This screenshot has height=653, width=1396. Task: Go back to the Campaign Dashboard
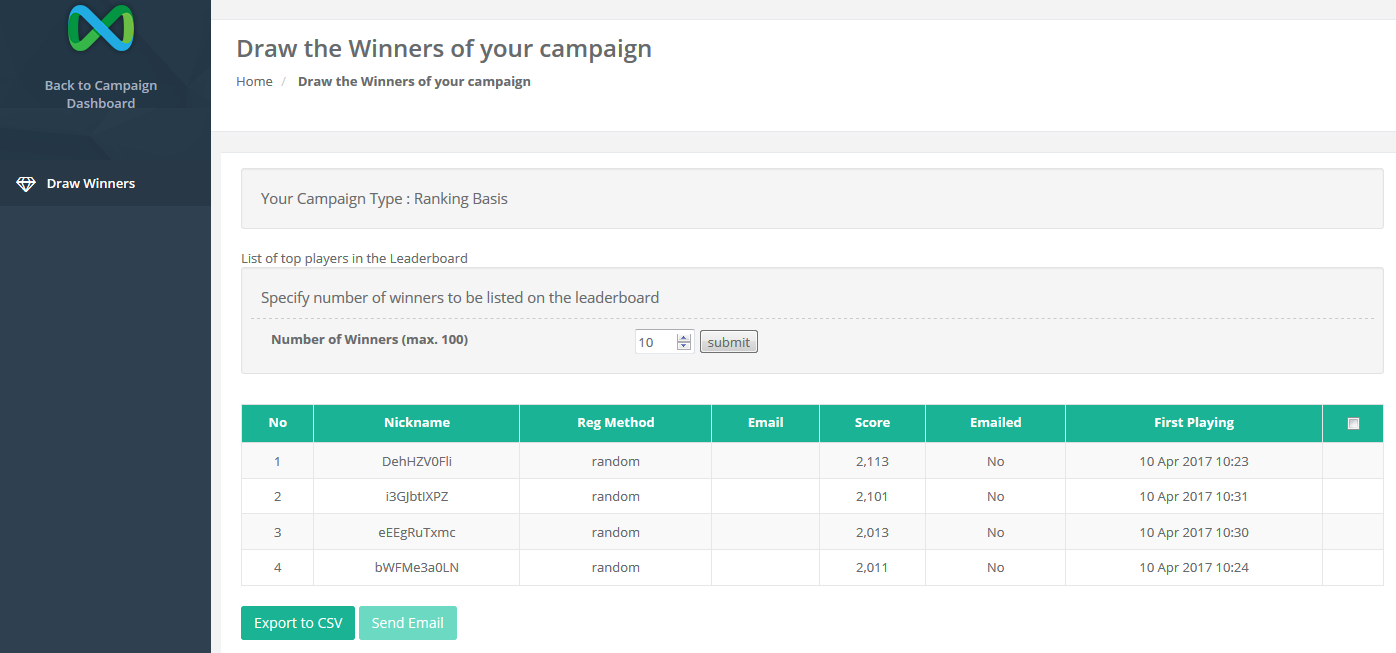tap(100, 94)
